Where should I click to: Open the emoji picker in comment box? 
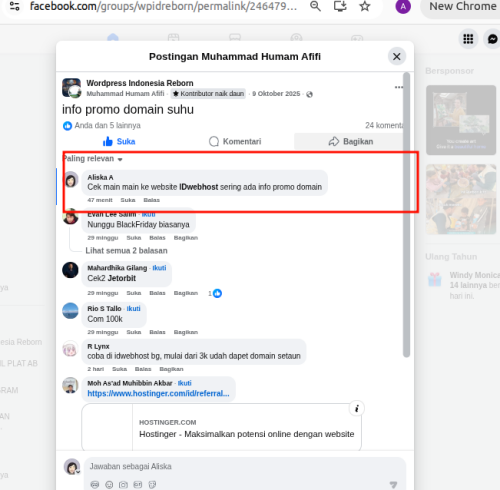click(109, 484)
